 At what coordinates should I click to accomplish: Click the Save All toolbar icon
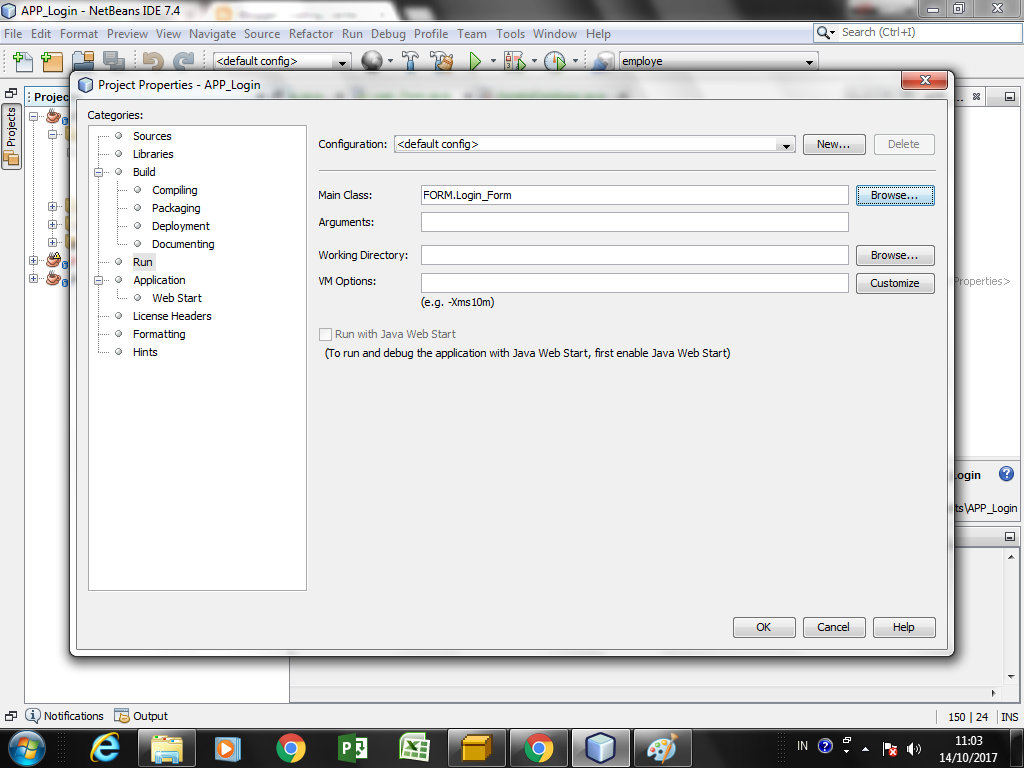[x=114, y=61]
